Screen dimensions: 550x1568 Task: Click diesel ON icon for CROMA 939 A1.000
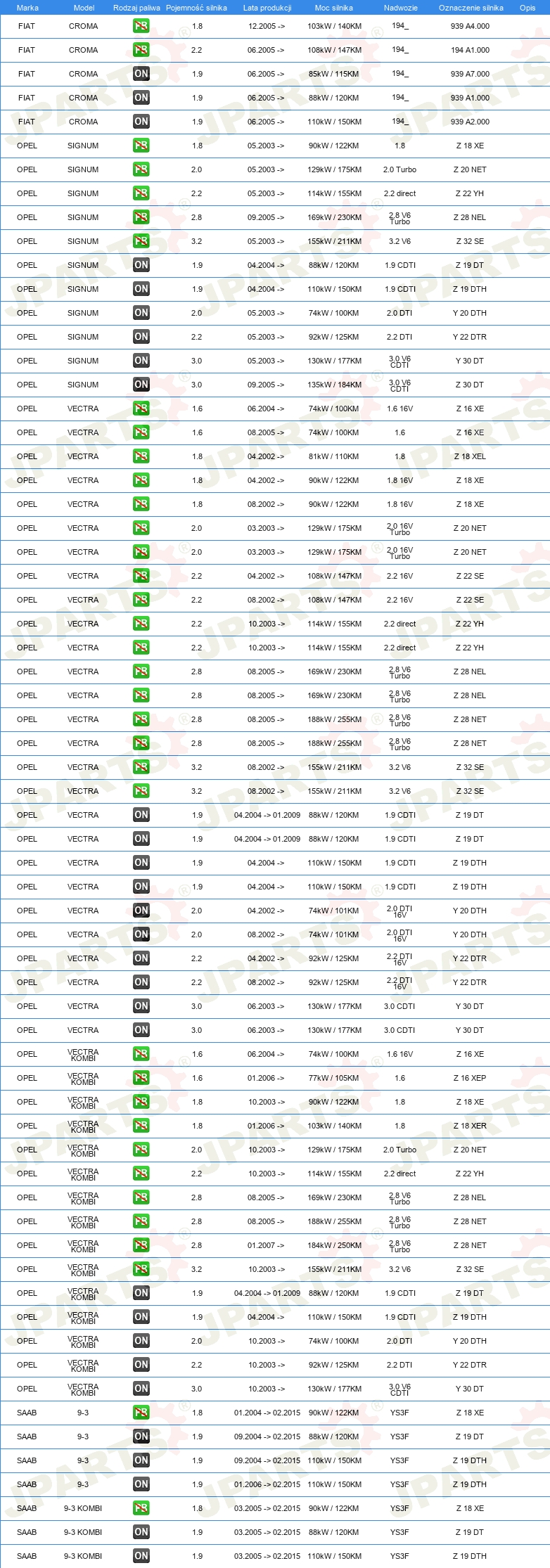(x=141, y=98)
